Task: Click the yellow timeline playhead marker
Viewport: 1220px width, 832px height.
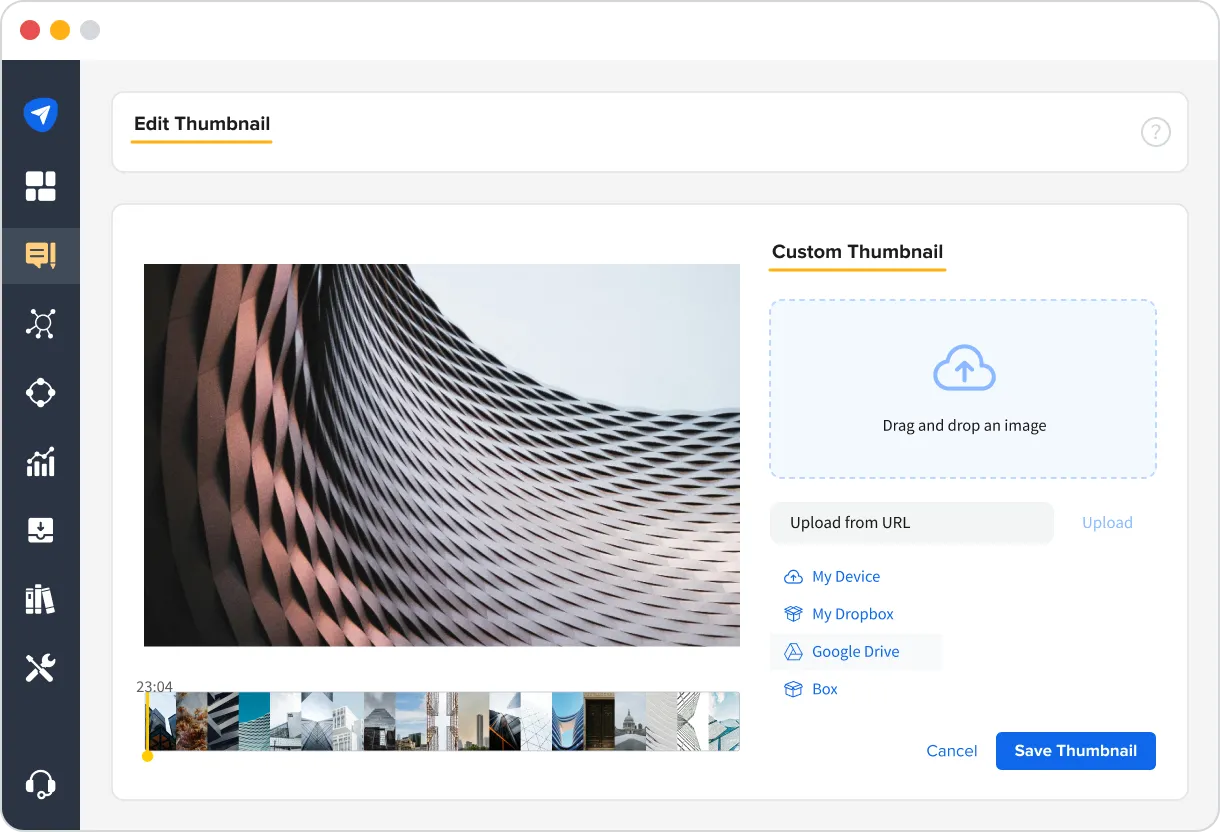Action: click(147, 756)
